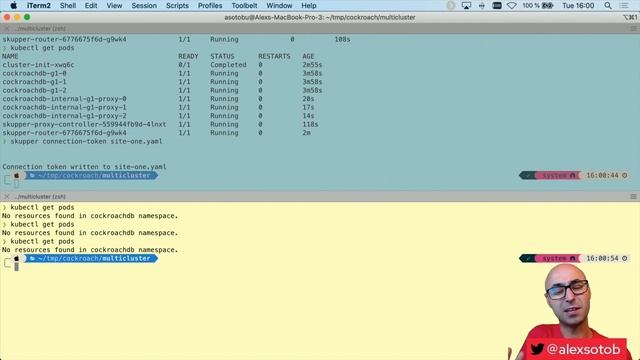Open Spotlight search in menu bar
The image size is (640, 360).
point(608,6)
